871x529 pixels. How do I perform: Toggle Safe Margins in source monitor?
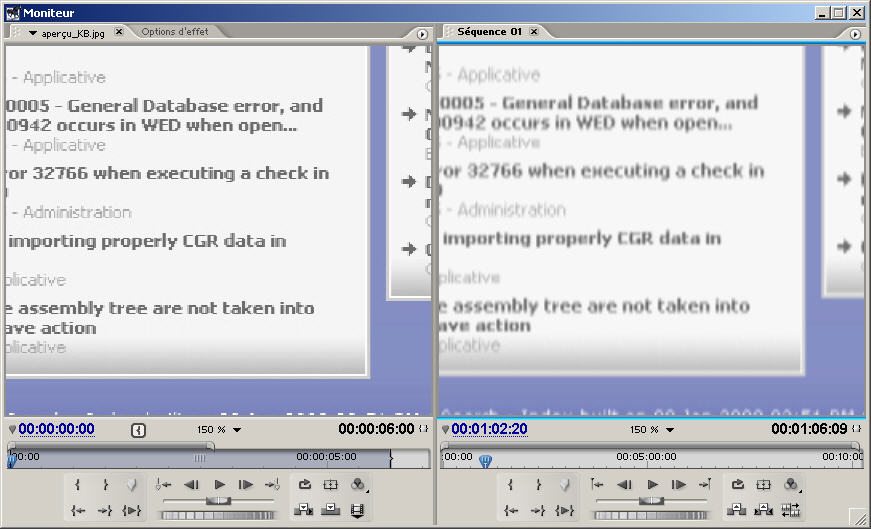[x=331, y=485]
